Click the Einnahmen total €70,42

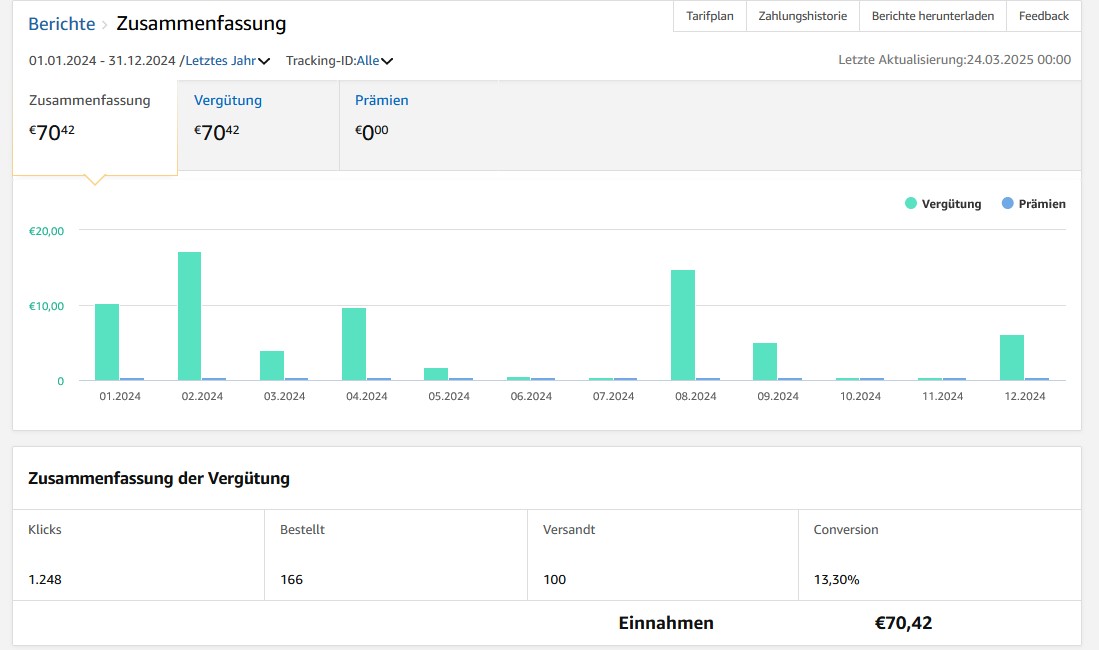tap(903, 622)
